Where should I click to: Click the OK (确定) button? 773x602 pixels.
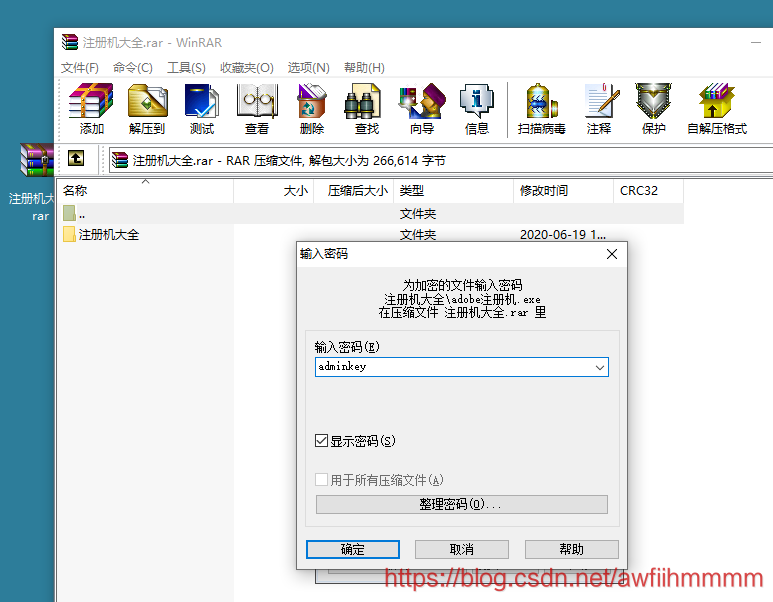tap(352, 549)
